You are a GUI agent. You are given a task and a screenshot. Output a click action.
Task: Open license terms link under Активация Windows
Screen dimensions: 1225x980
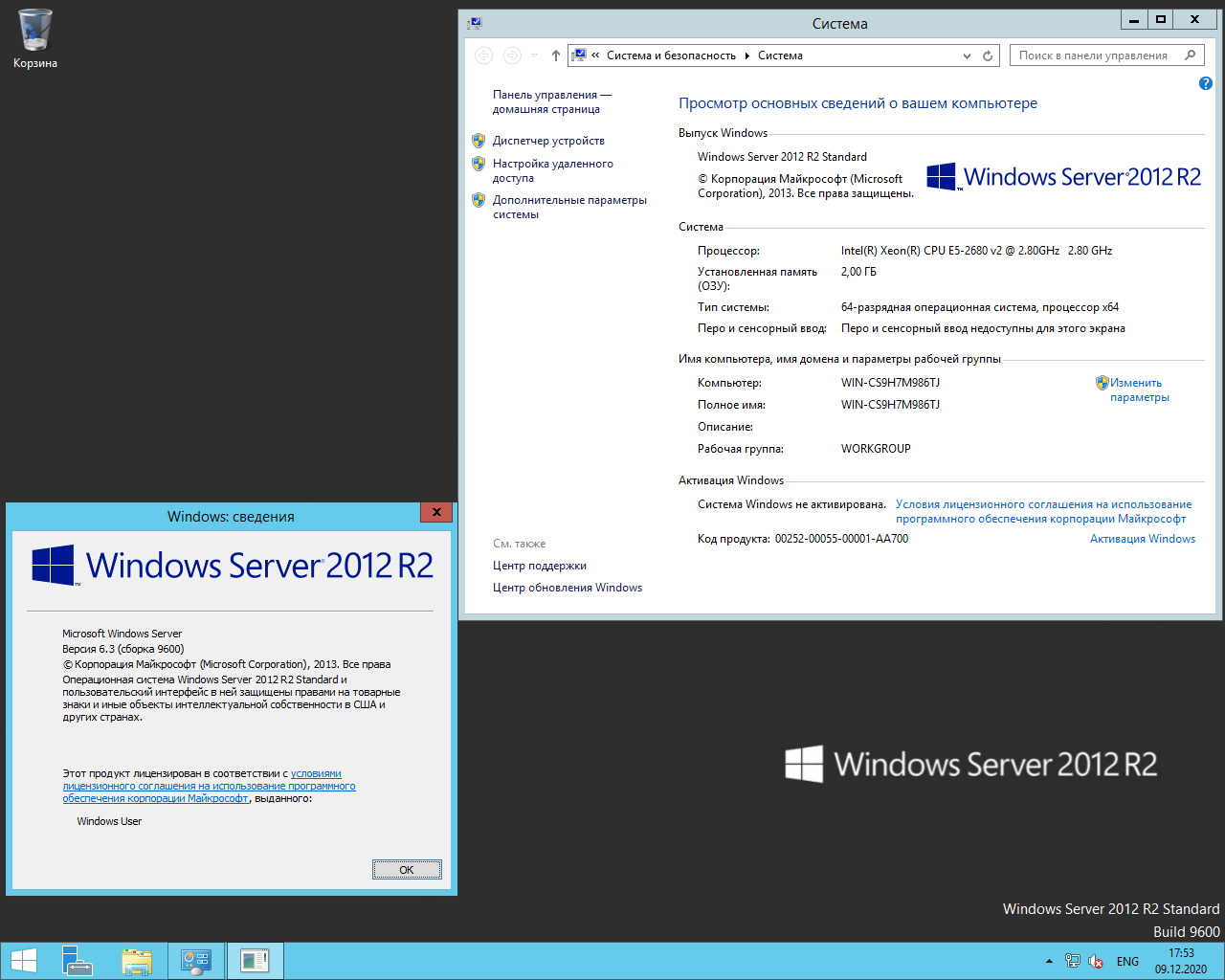pyautogui.click(x=1043, y=511)
